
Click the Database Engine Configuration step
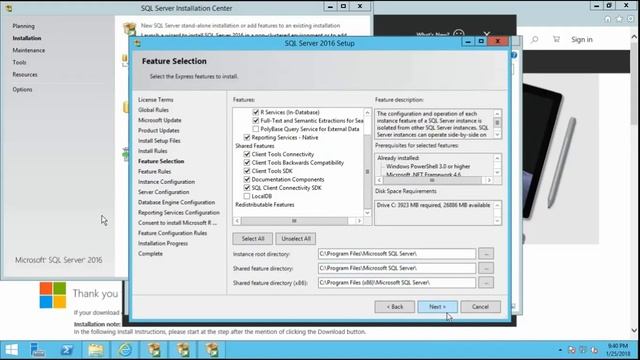click(176, 202)
